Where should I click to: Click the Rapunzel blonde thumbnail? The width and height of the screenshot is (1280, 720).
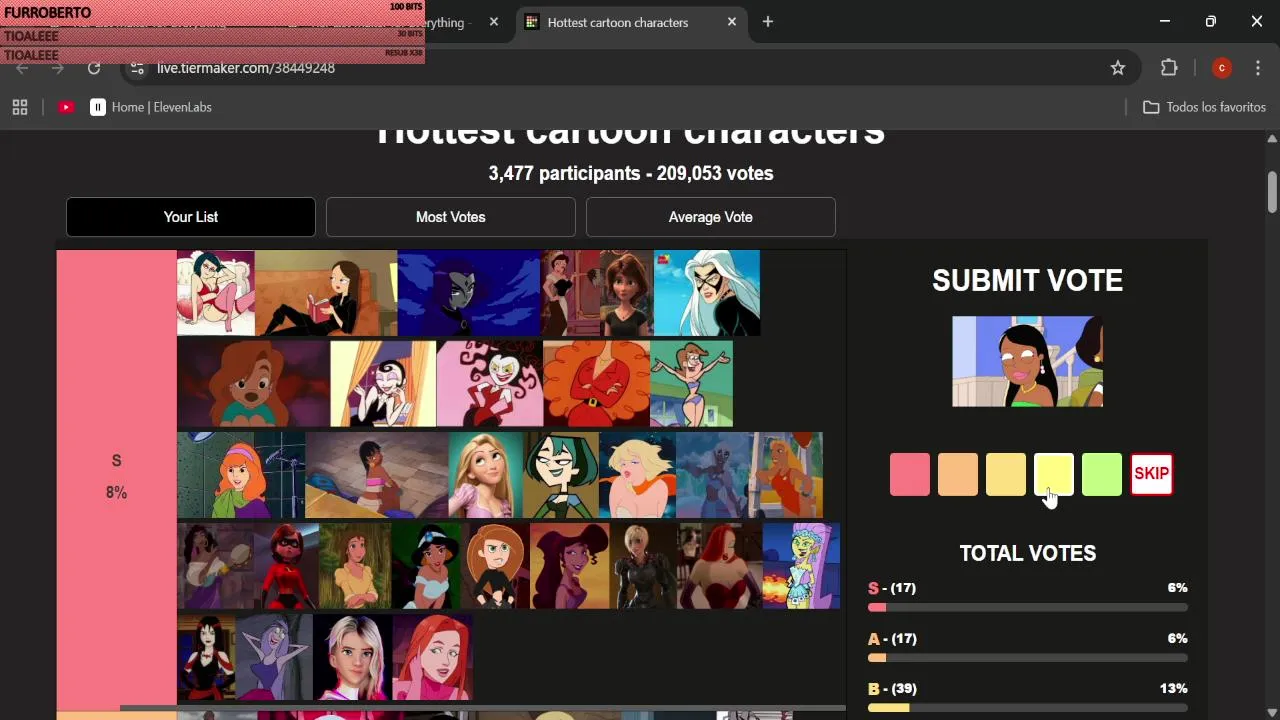[x=486, y=475]
